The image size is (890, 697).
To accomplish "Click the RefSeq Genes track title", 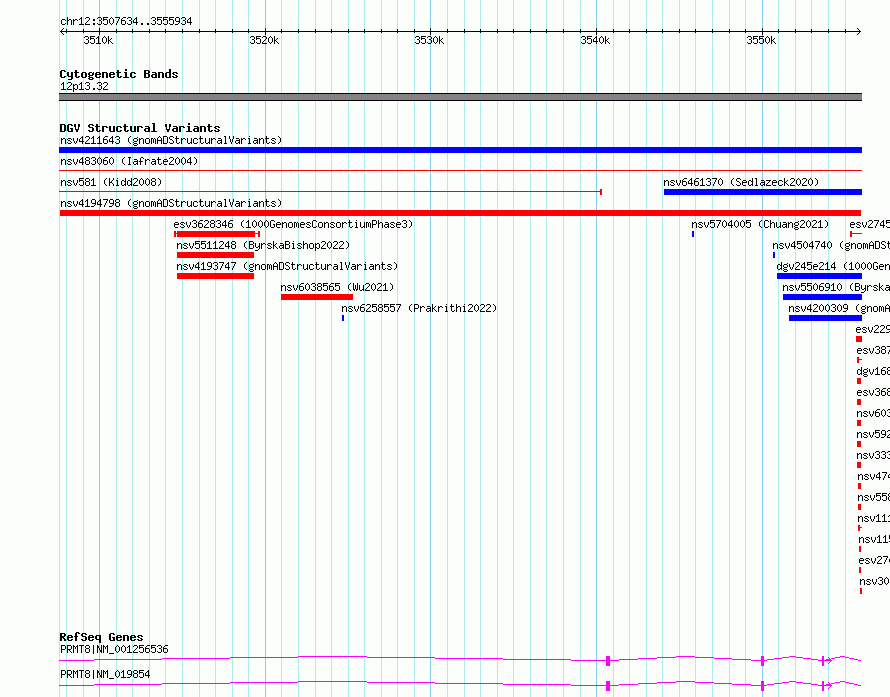I will (101, 637).
